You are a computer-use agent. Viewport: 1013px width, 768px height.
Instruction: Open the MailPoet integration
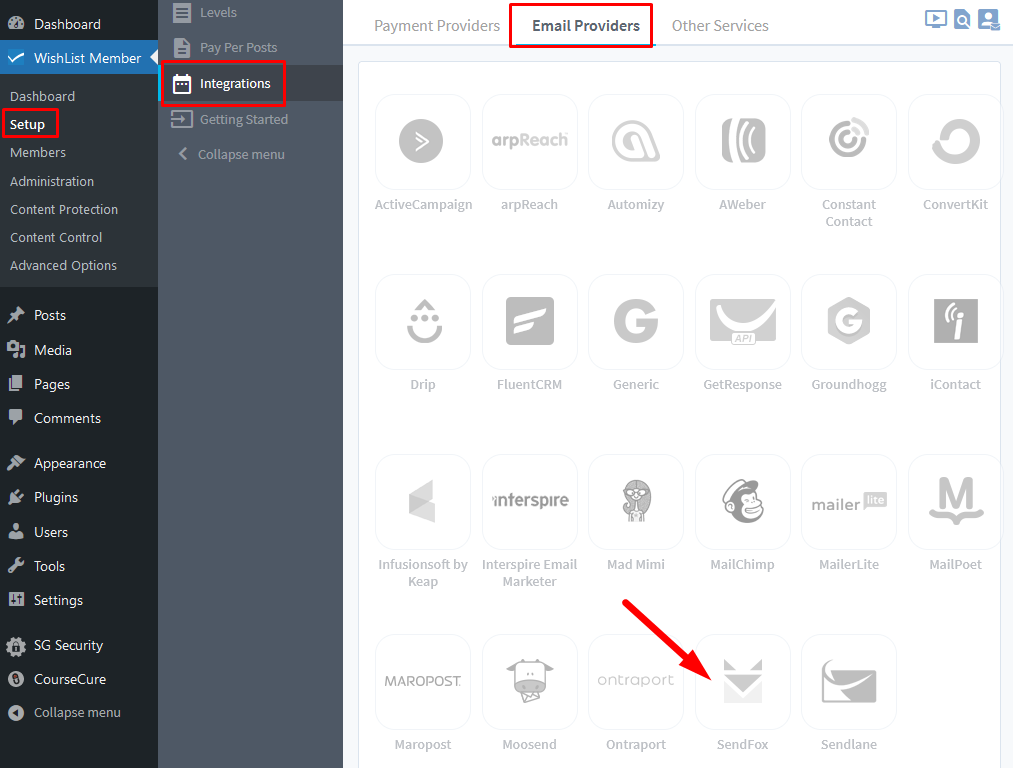pyautogui.click(x=955, y=502)
